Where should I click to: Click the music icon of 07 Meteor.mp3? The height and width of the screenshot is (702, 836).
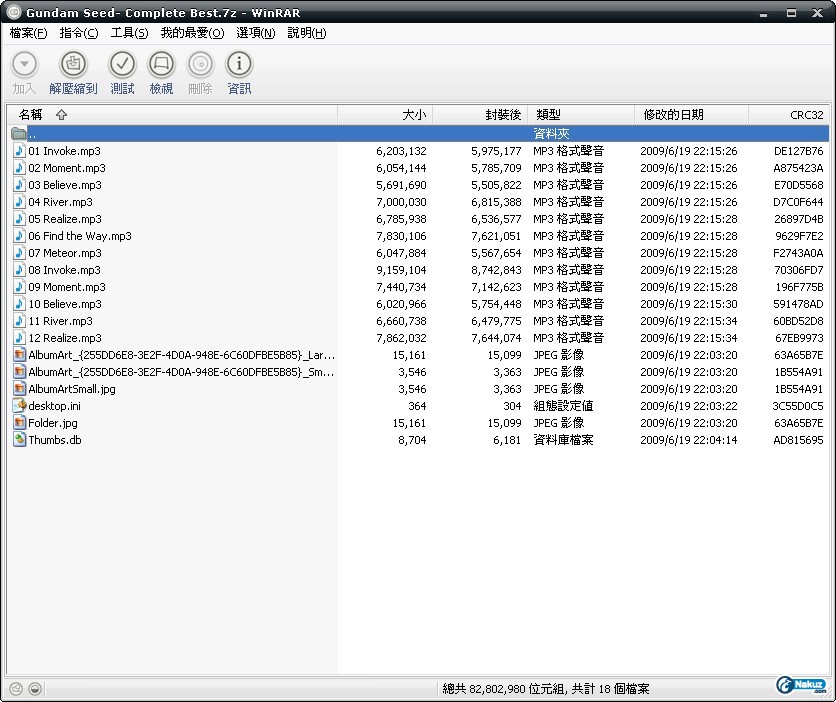[19, 253]
